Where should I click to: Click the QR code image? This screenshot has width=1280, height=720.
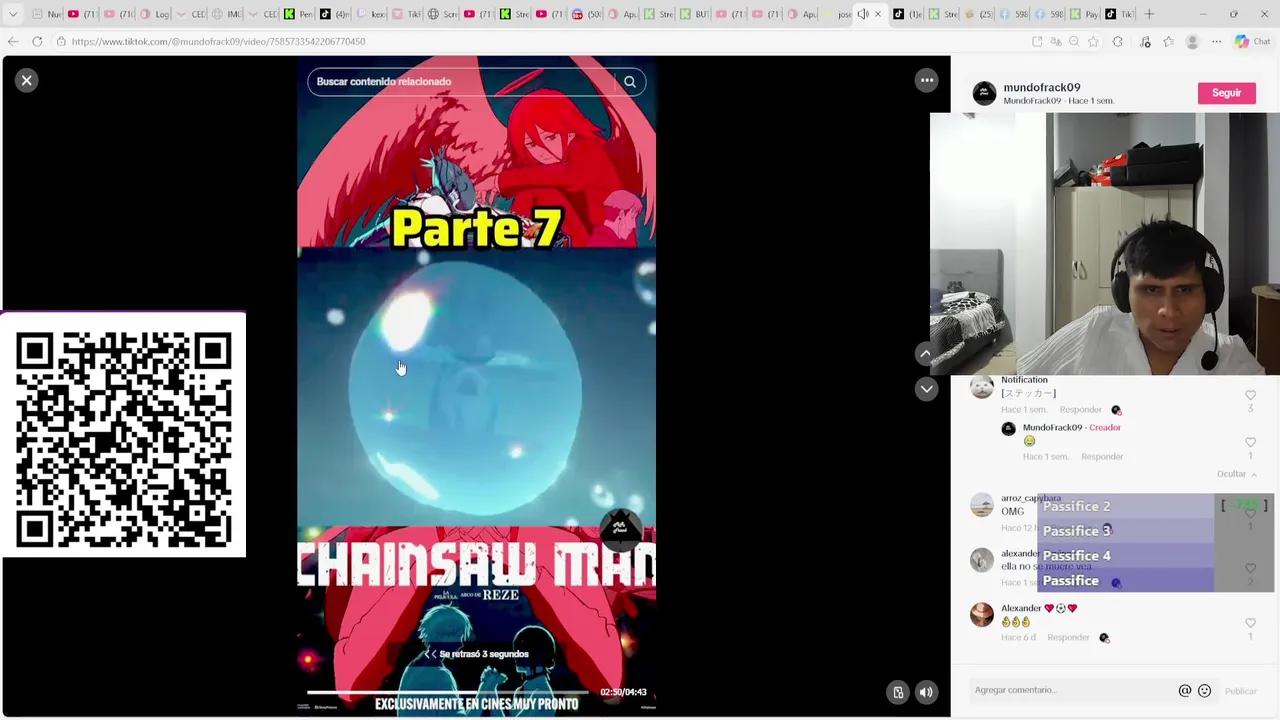pyautogui.click(x=123, y=436)
